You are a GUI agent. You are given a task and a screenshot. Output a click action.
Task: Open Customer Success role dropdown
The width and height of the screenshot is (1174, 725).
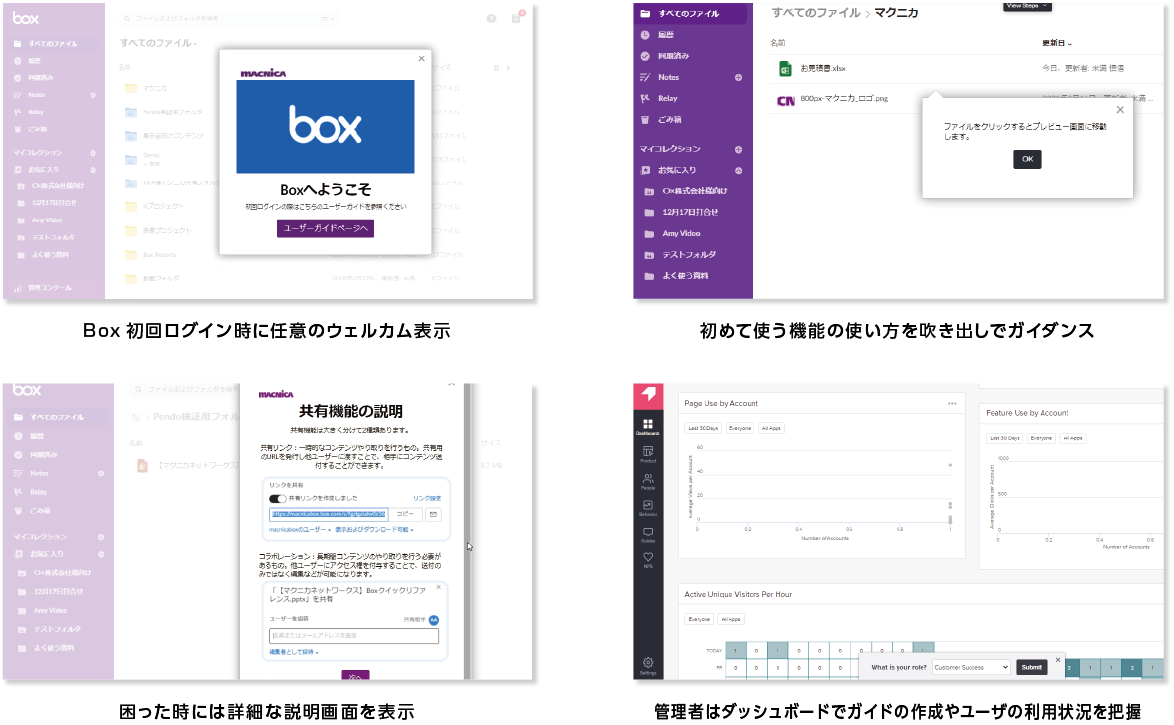point(971,667)
